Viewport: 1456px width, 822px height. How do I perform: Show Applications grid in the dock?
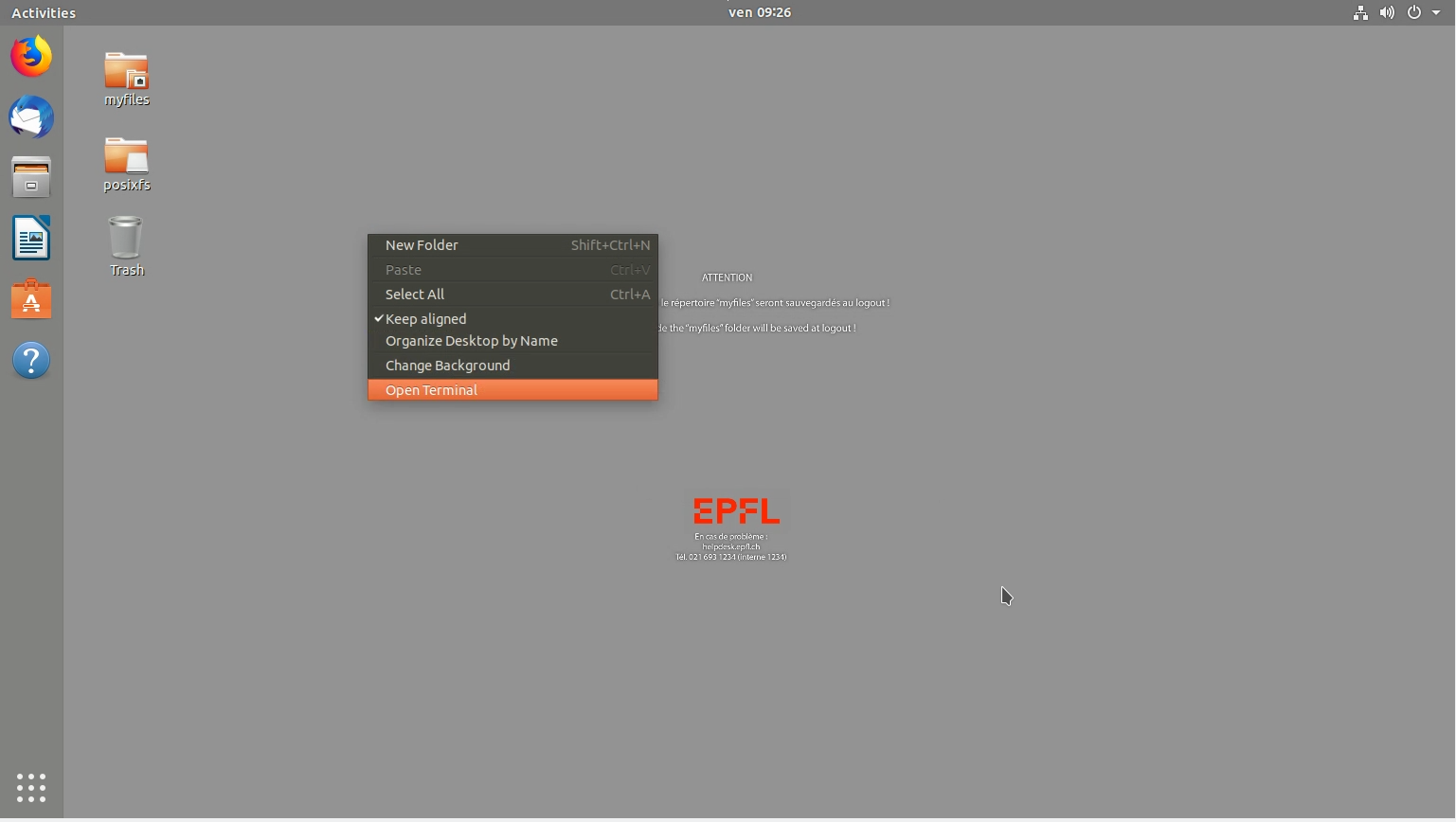tap(31, 788)
